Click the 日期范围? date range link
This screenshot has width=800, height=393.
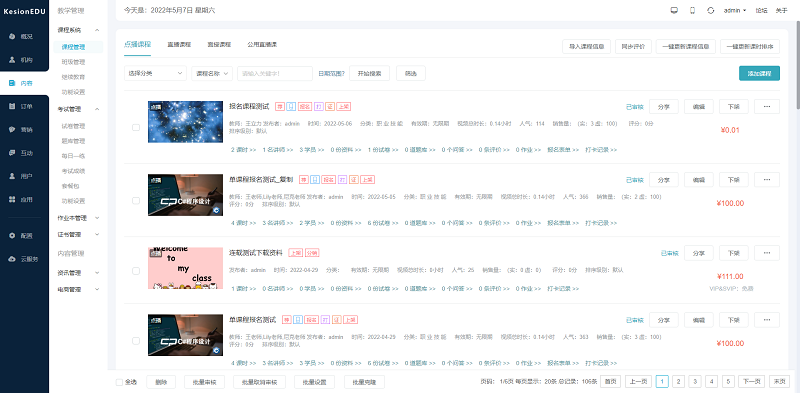[x=331, y=73]
